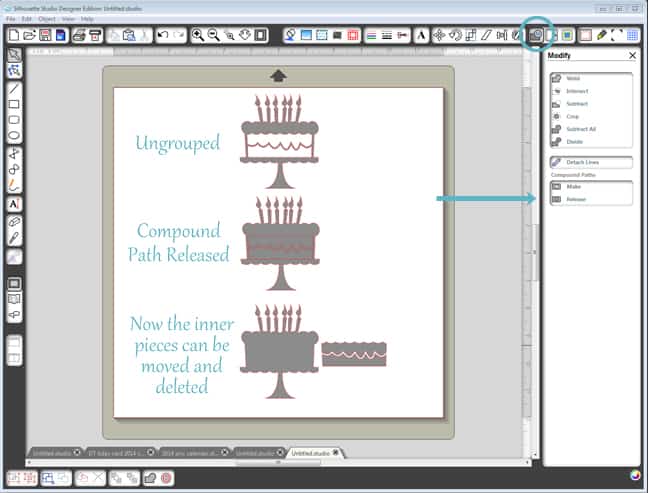Viewport: 648px width, 493px height.
Task: Open the Text Style panel A icon
Action: [x=421, y=36]
